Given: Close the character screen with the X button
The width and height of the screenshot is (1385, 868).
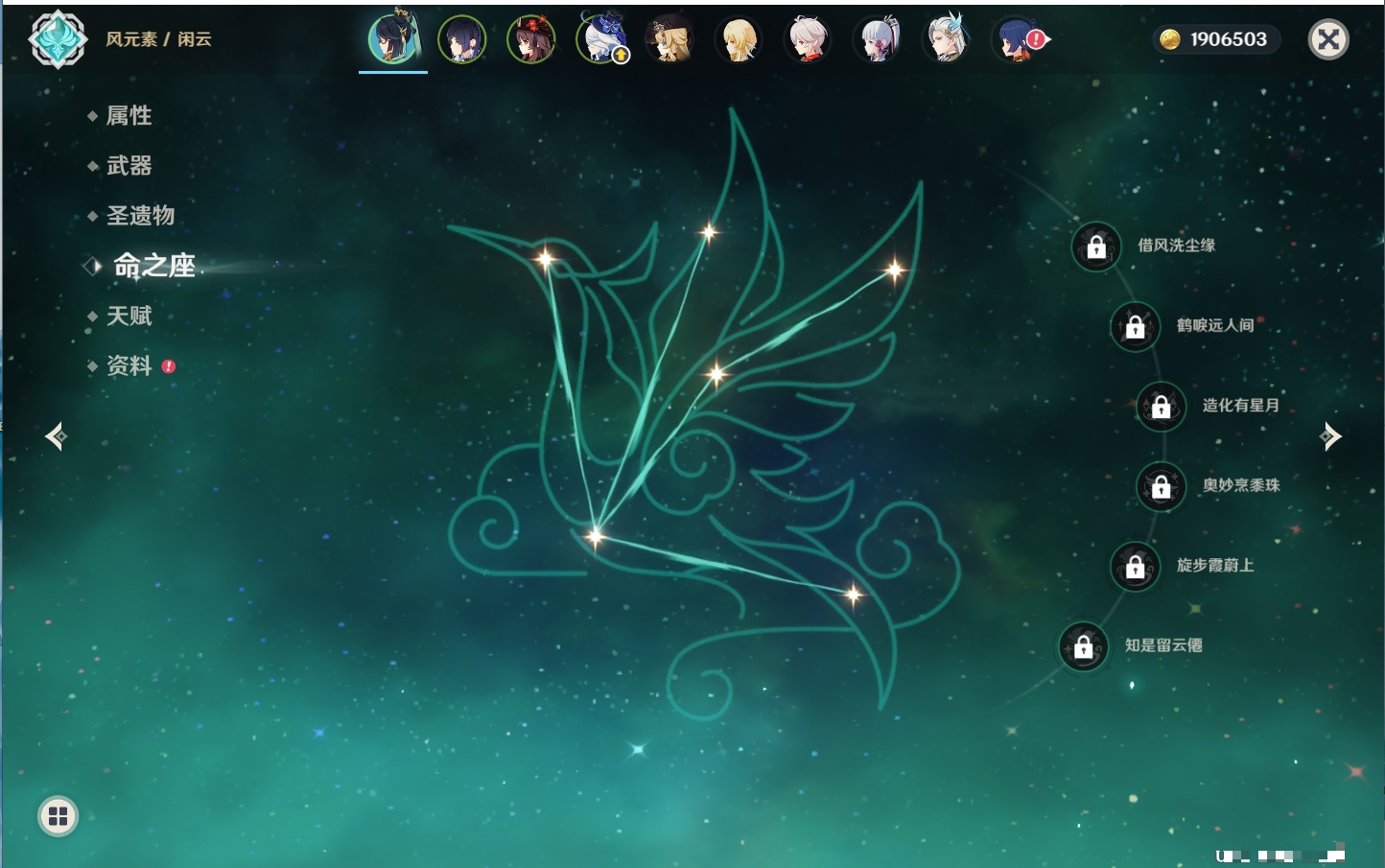Looking at the screenshot, I should click(x=1328, y=39).
